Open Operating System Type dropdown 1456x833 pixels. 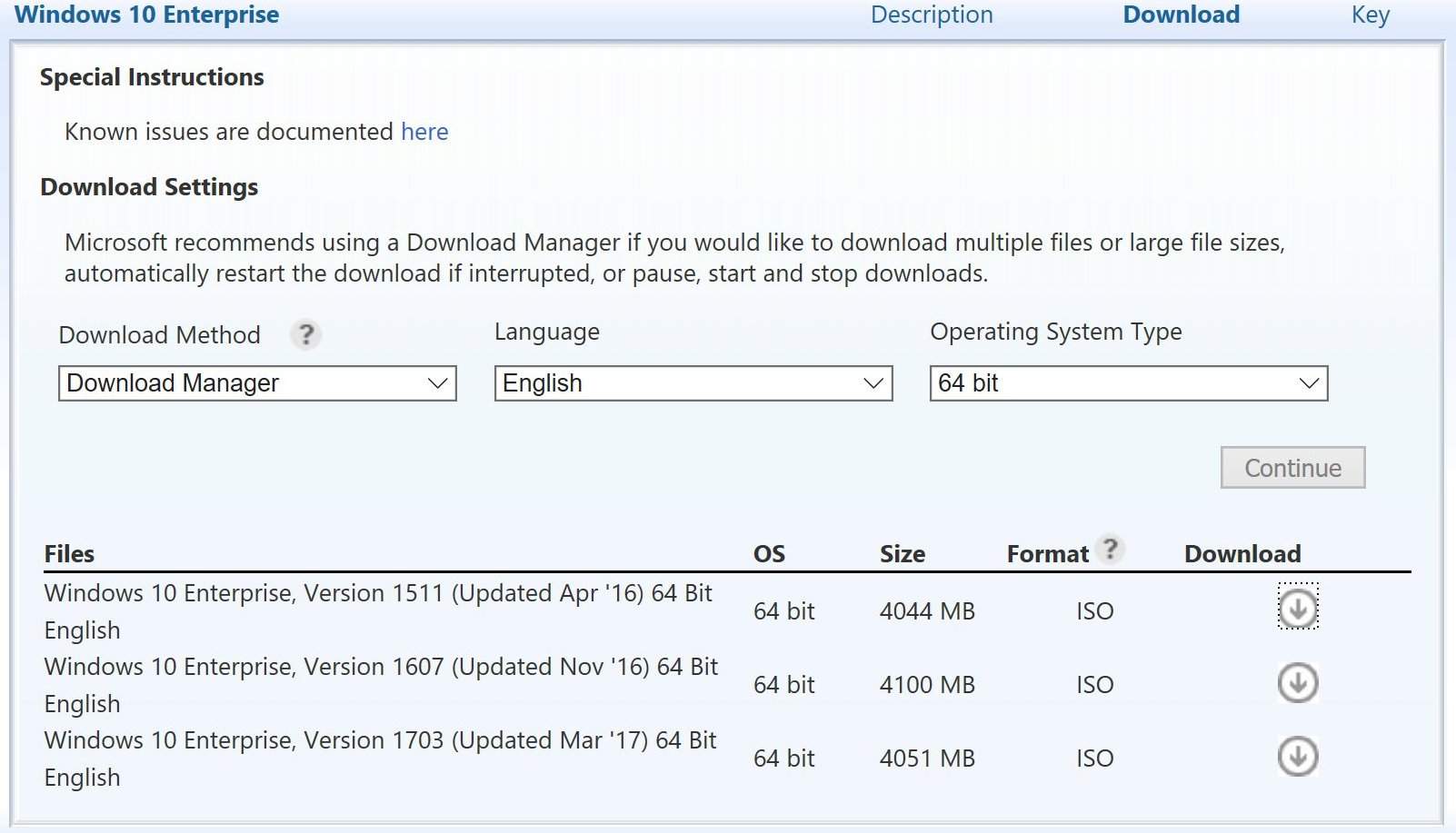[x=1129, y=383]
